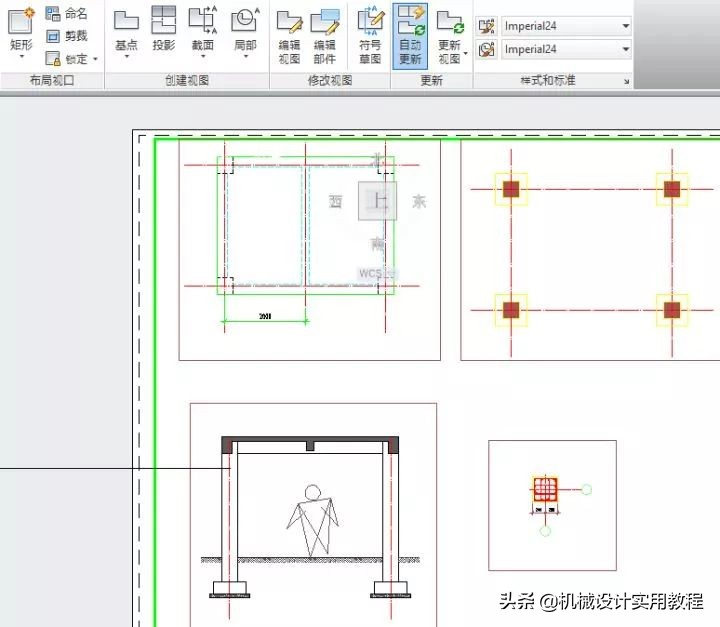Viewport: 720px width, 627px height.
Task: Click the ViewCube 上 top face
Action: (377, 201)
